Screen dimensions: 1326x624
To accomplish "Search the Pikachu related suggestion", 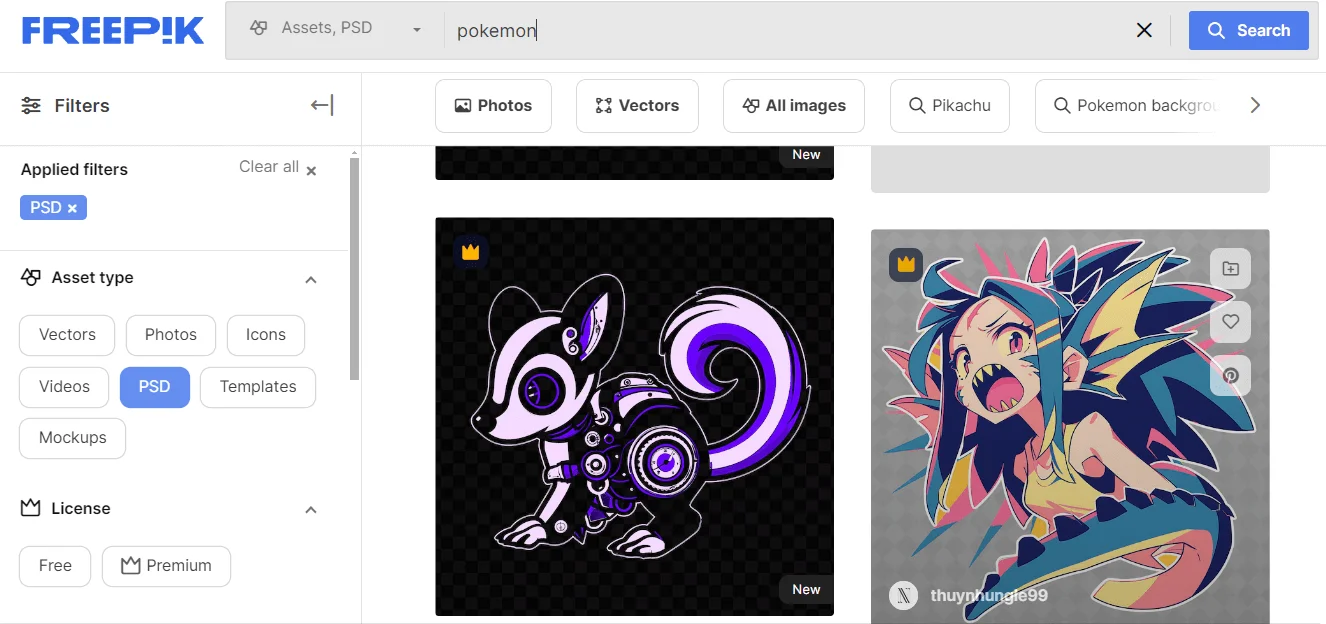I will (x=950, y=106).
